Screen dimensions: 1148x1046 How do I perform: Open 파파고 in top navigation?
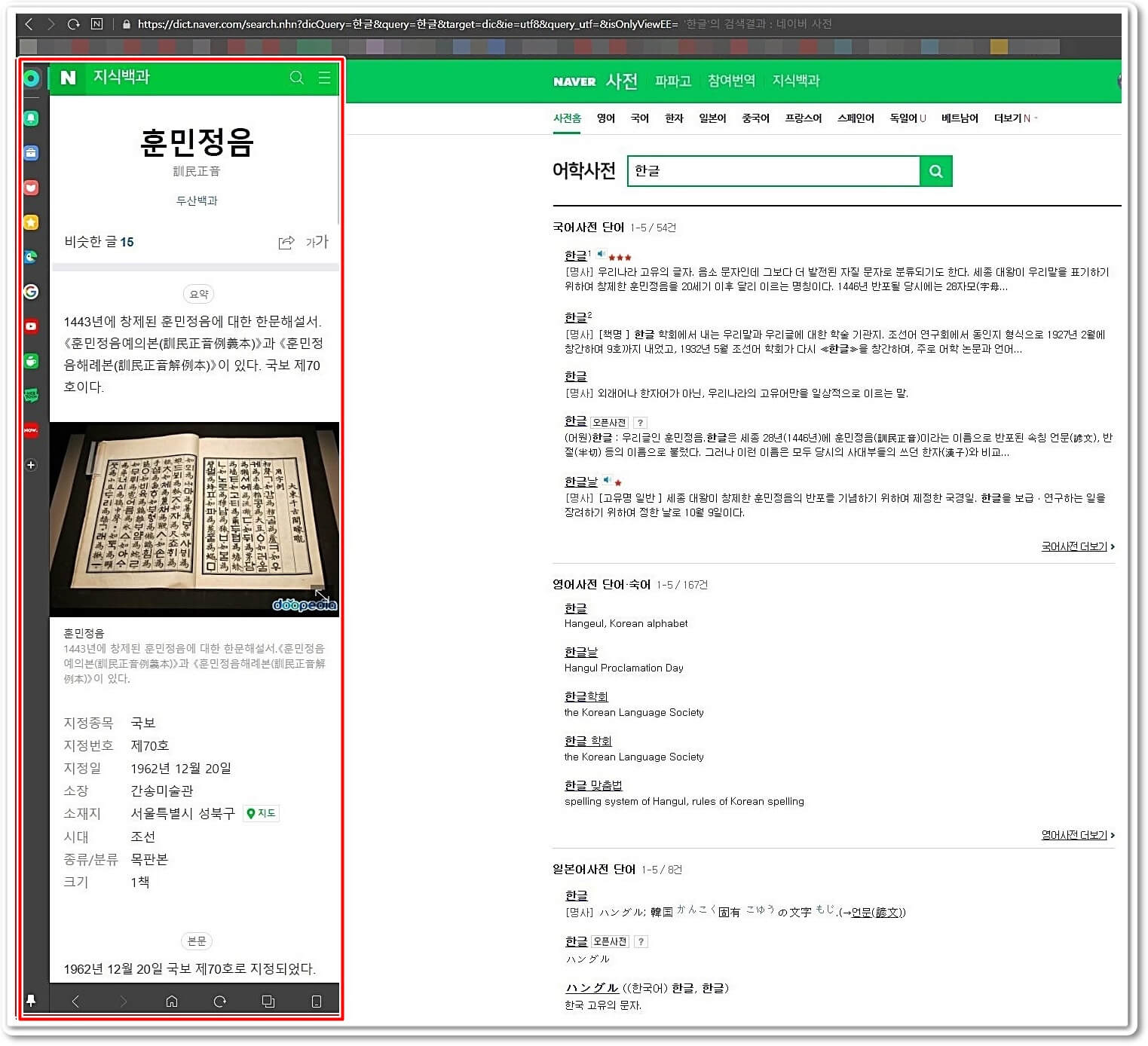tap(672, 81)
